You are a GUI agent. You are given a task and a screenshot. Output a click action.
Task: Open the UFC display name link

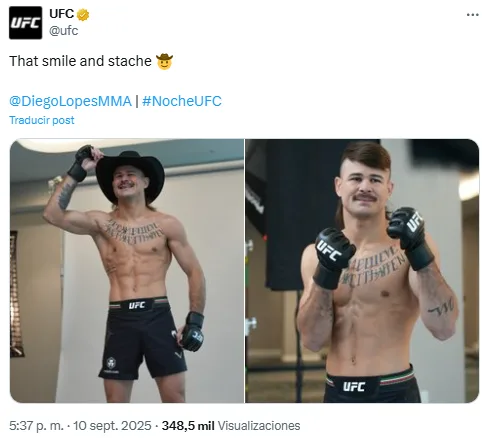61,14
